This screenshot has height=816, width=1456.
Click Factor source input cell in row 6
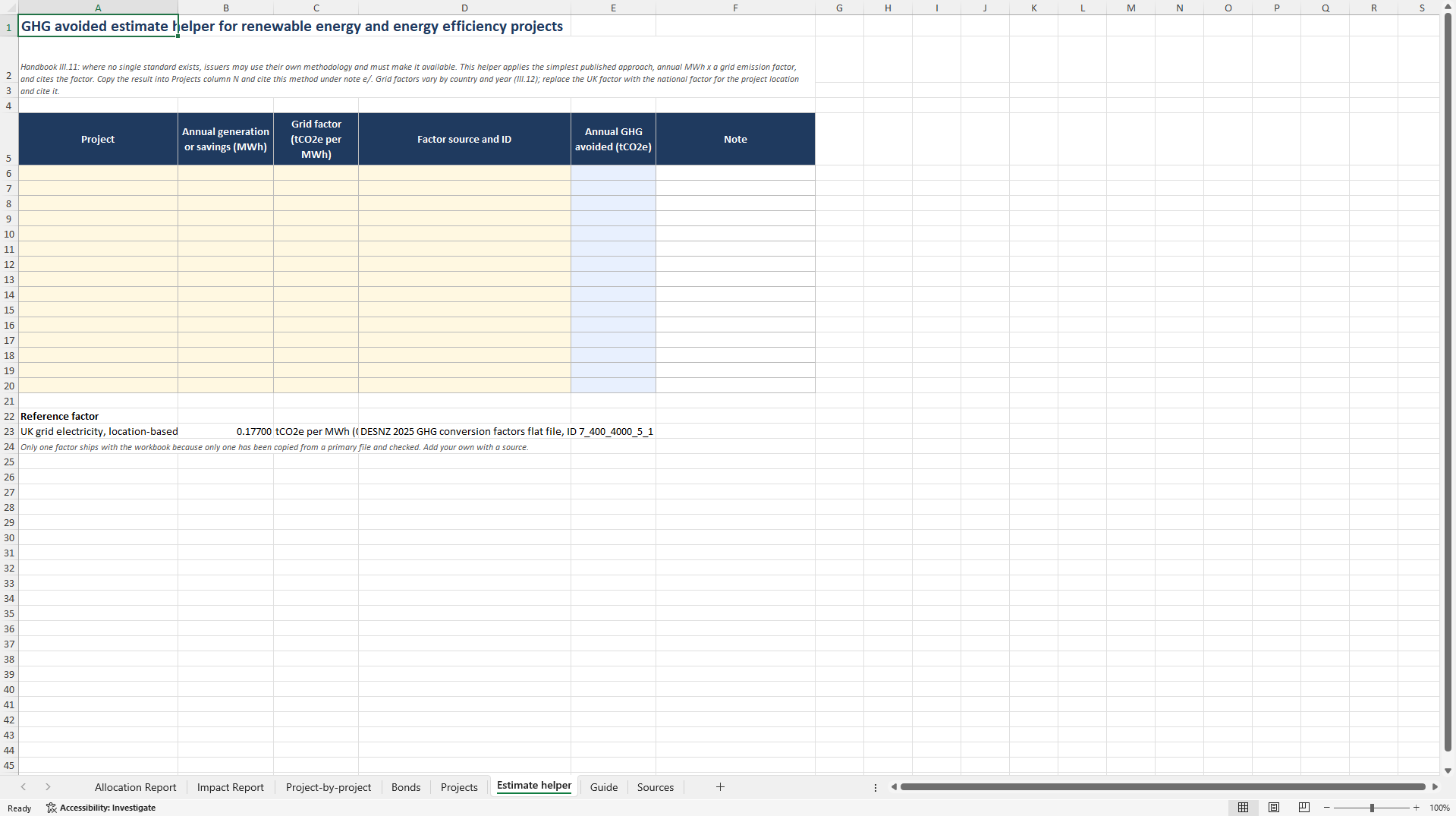coord(464,173)
